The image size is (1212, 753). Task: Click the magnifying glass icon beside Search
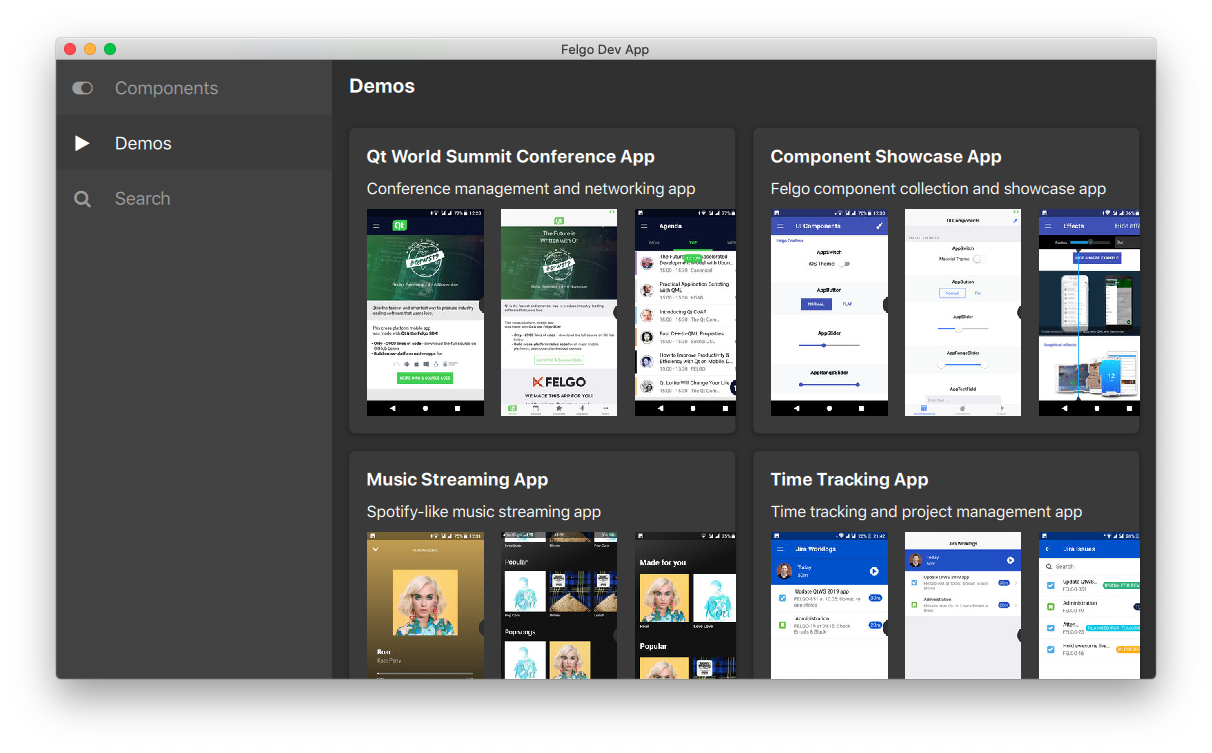tap(82, 198)
